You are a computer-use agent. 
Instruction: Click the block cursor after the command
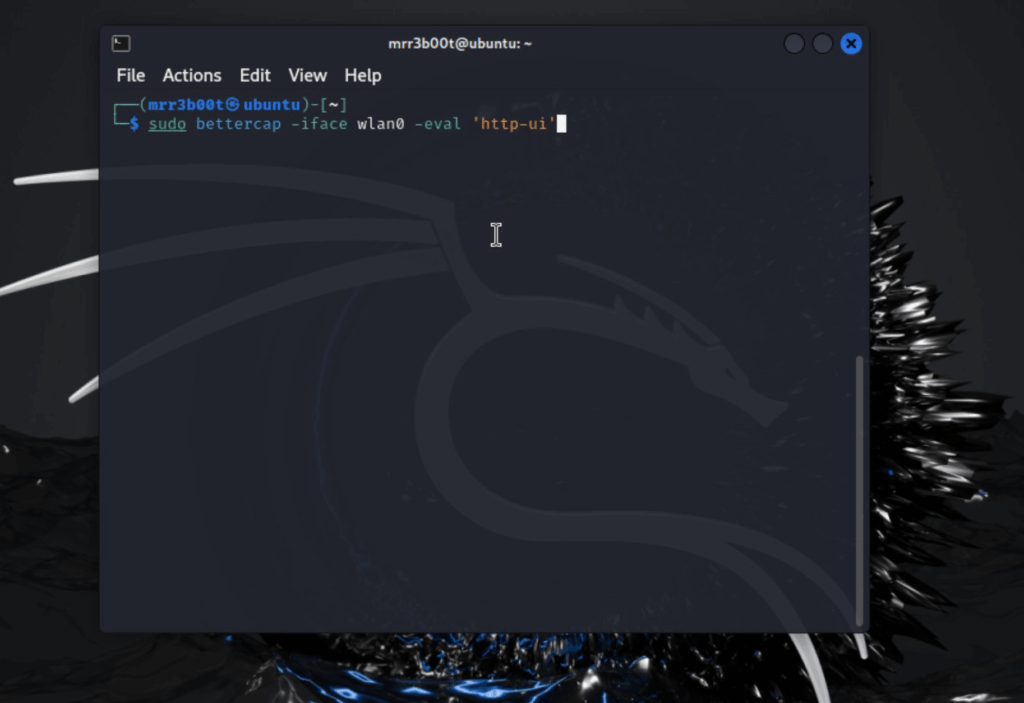(x=562, y=124)
